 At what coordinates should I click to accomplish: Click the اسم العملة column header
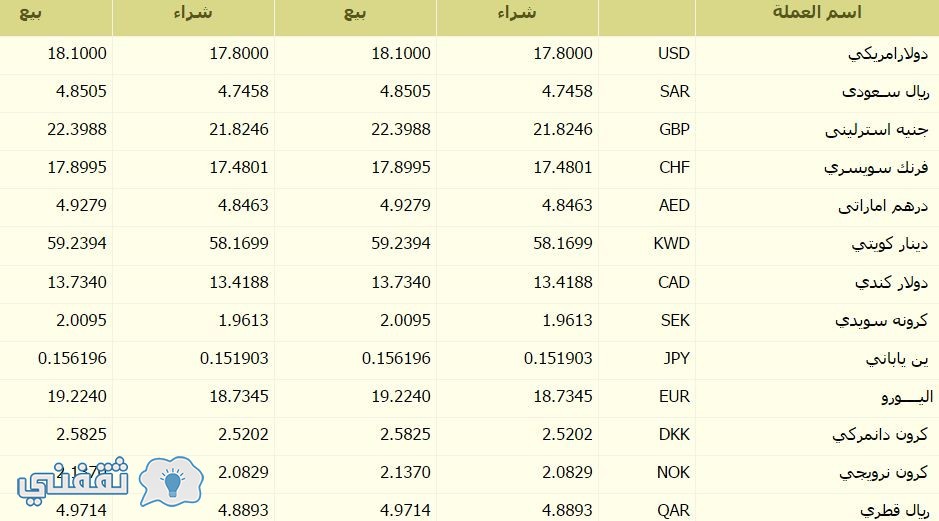[817, 12]
